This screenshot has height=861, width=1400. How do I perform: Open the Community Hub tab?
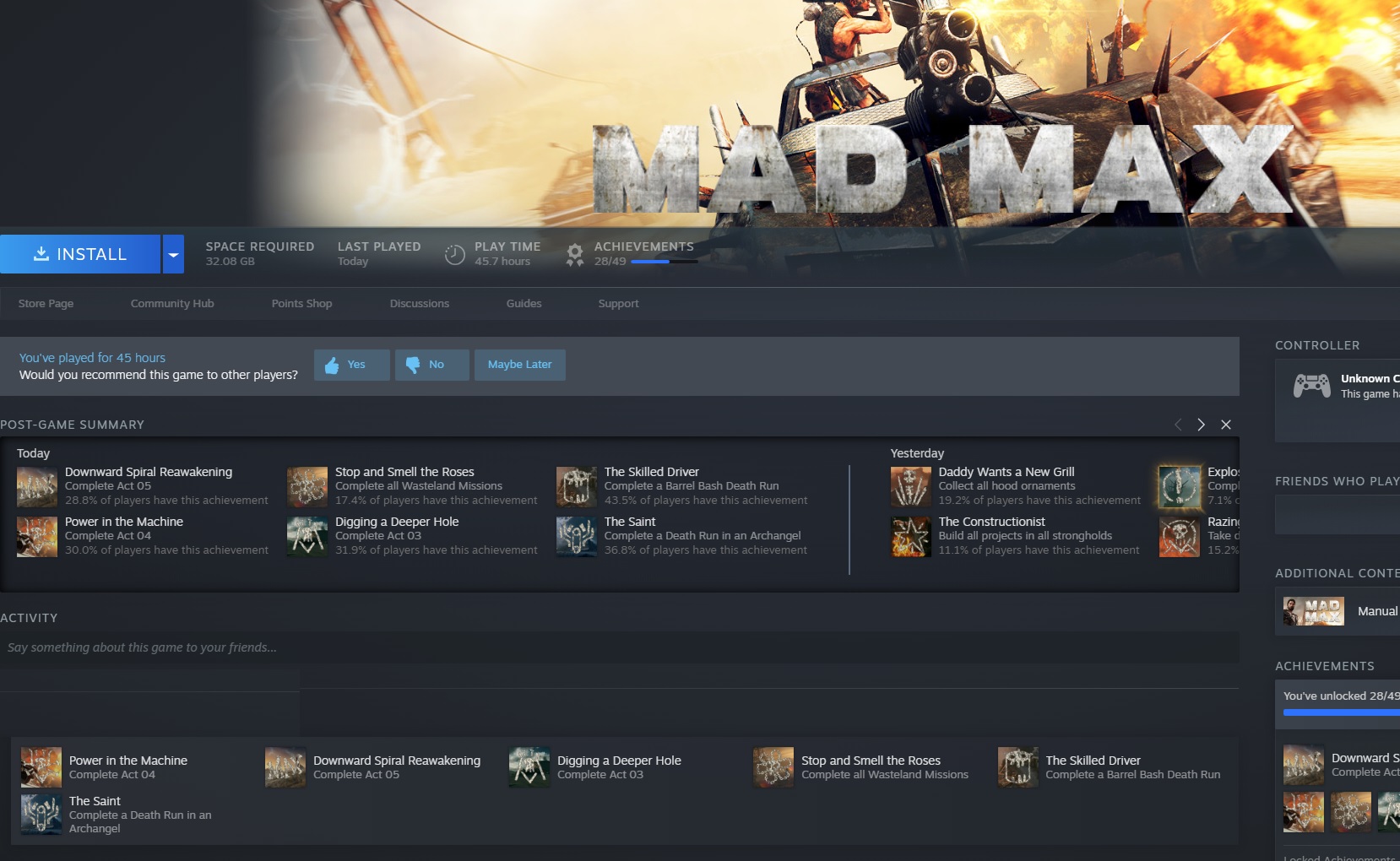pyautogui.click(x=172, y=303)
